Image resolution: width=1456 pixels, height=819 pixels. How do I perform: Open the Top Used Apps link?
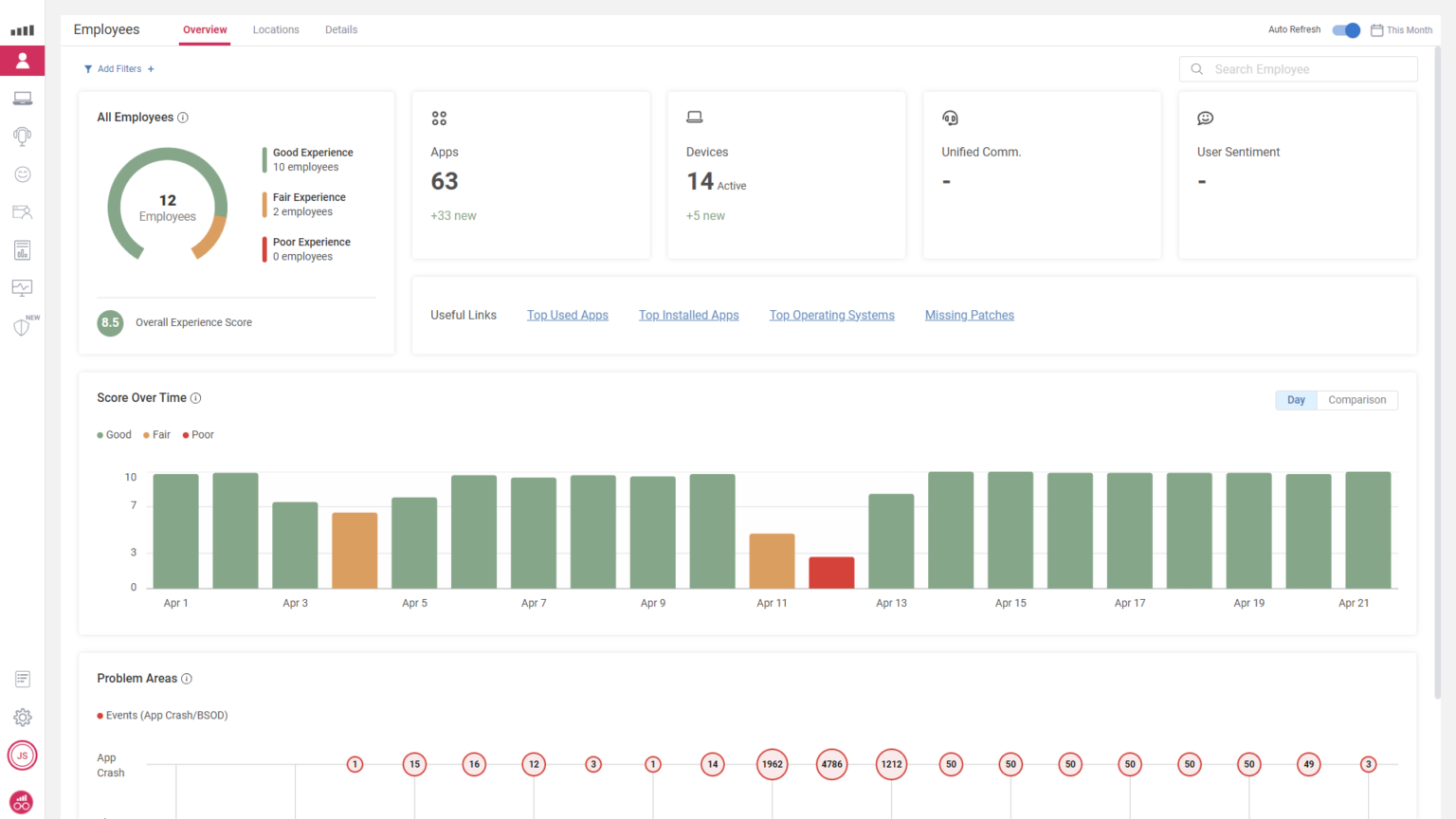tap(567, 315)
